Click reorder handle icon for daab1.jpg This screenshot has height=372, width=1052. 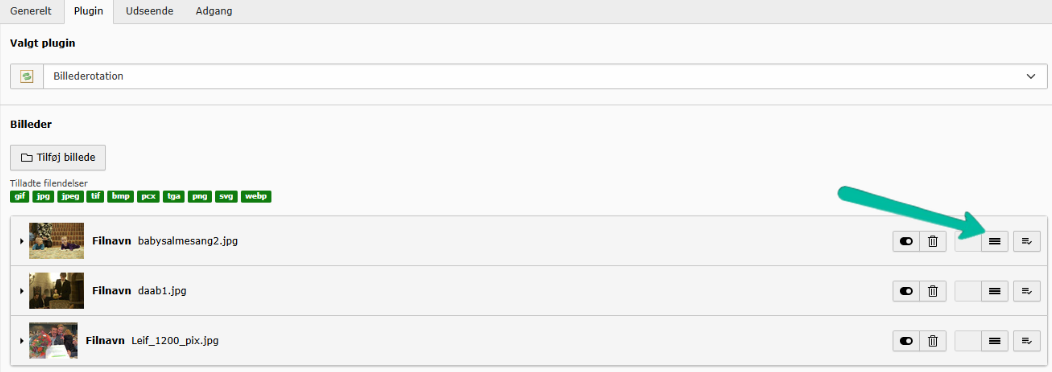[x=995, y=291]
